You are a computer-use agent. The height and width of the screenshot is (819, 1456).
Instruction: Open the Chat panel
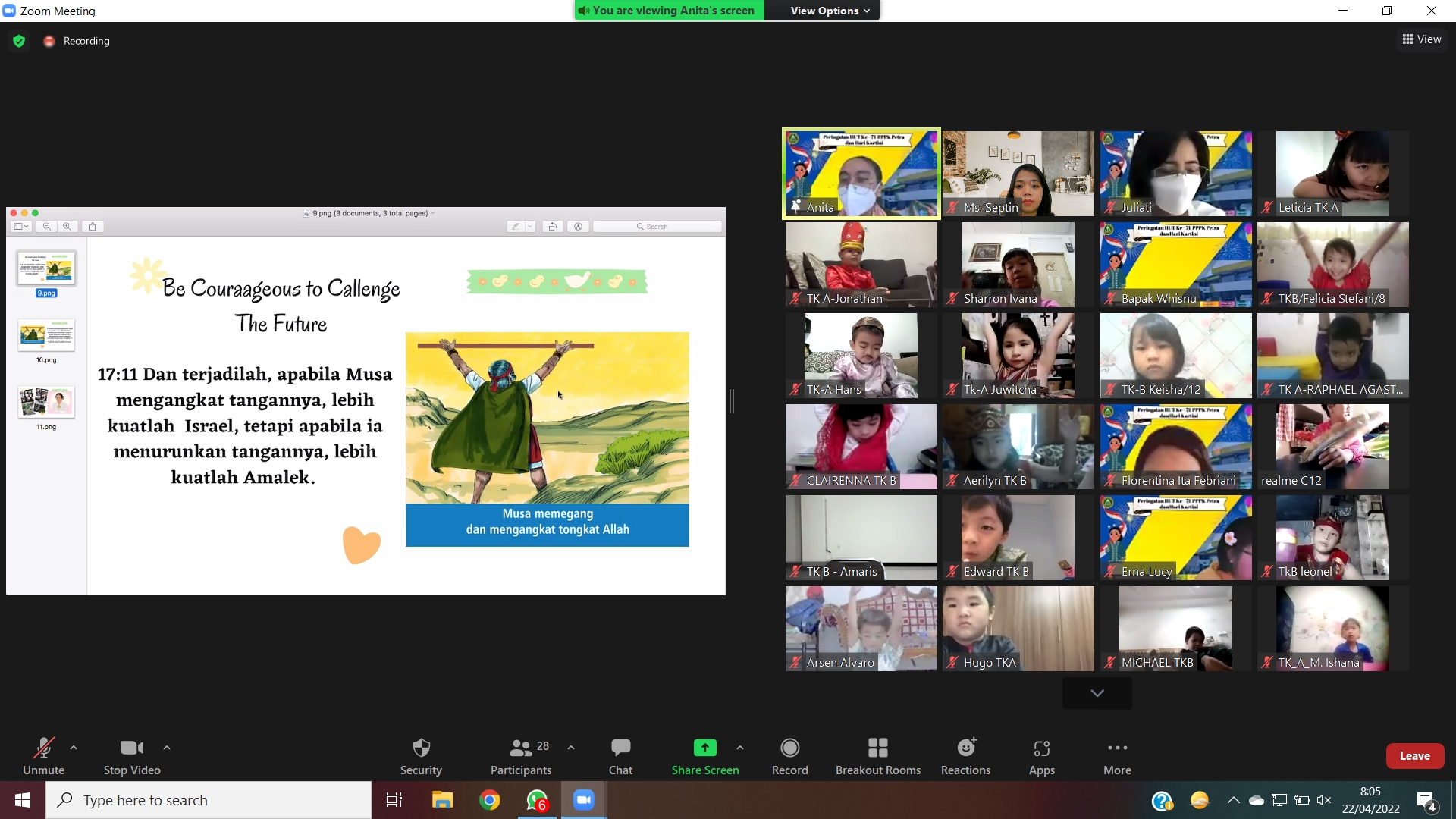pos(620,756)
